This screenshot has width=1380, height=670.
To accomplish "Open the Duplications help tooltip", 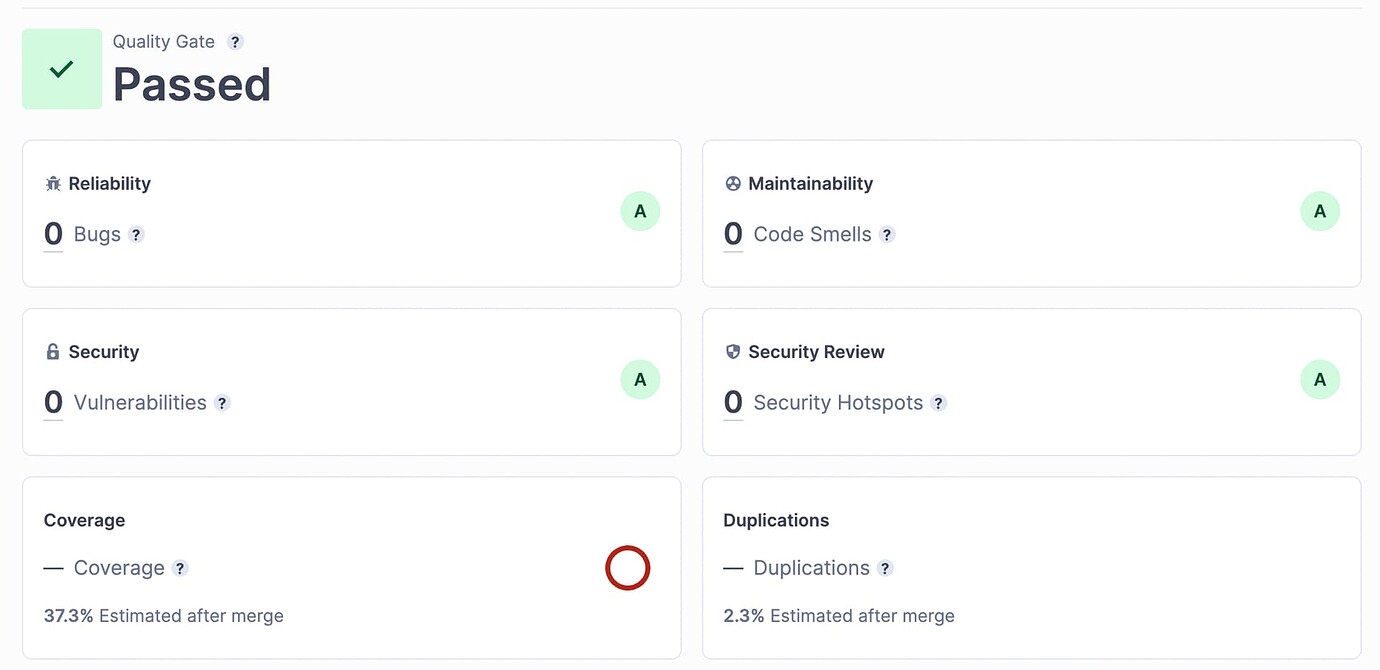I will 885,568.
